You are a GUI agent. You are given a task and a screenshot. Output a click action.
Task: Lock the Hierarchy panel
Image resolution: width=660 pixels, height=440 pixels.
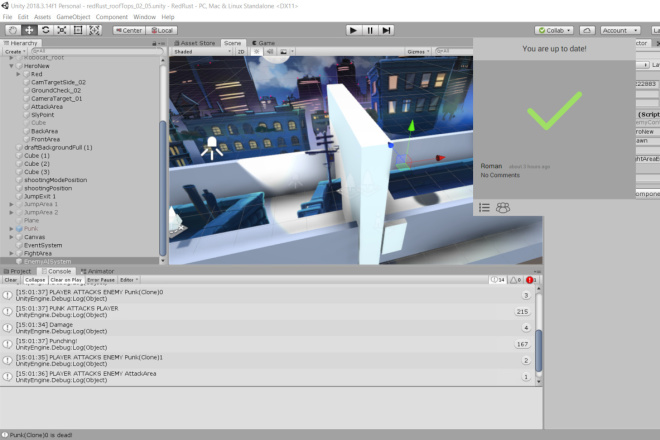(x=154, y=43)
